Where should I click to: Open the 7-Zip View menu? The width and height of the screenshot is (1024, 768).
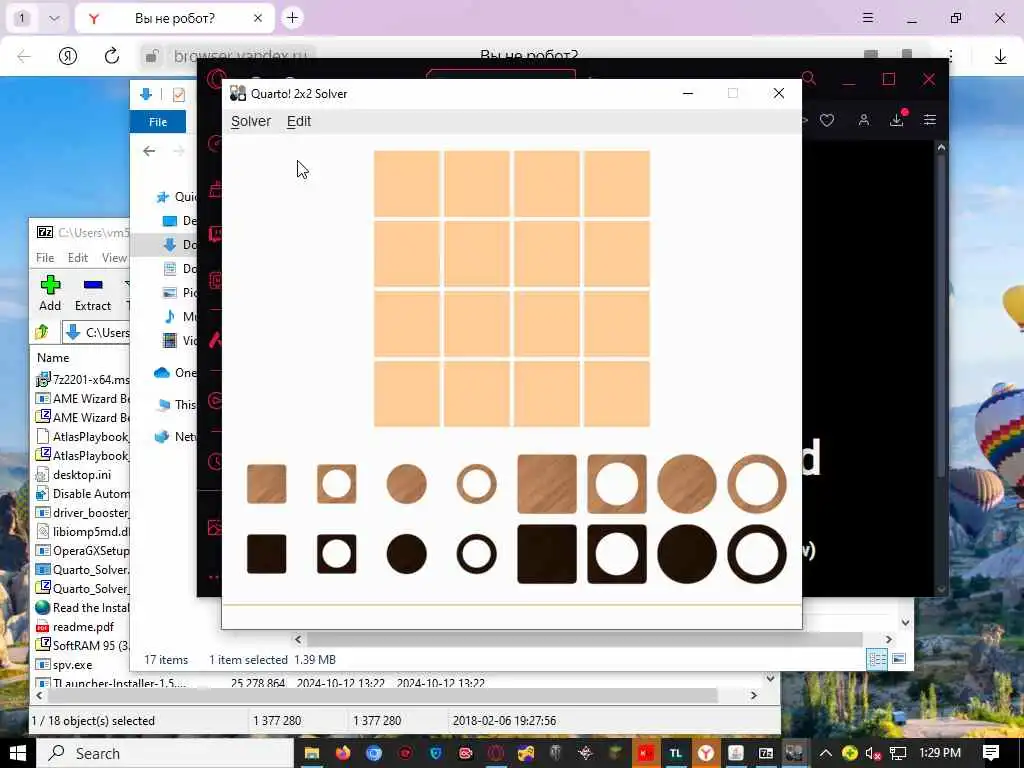(114, 258)
